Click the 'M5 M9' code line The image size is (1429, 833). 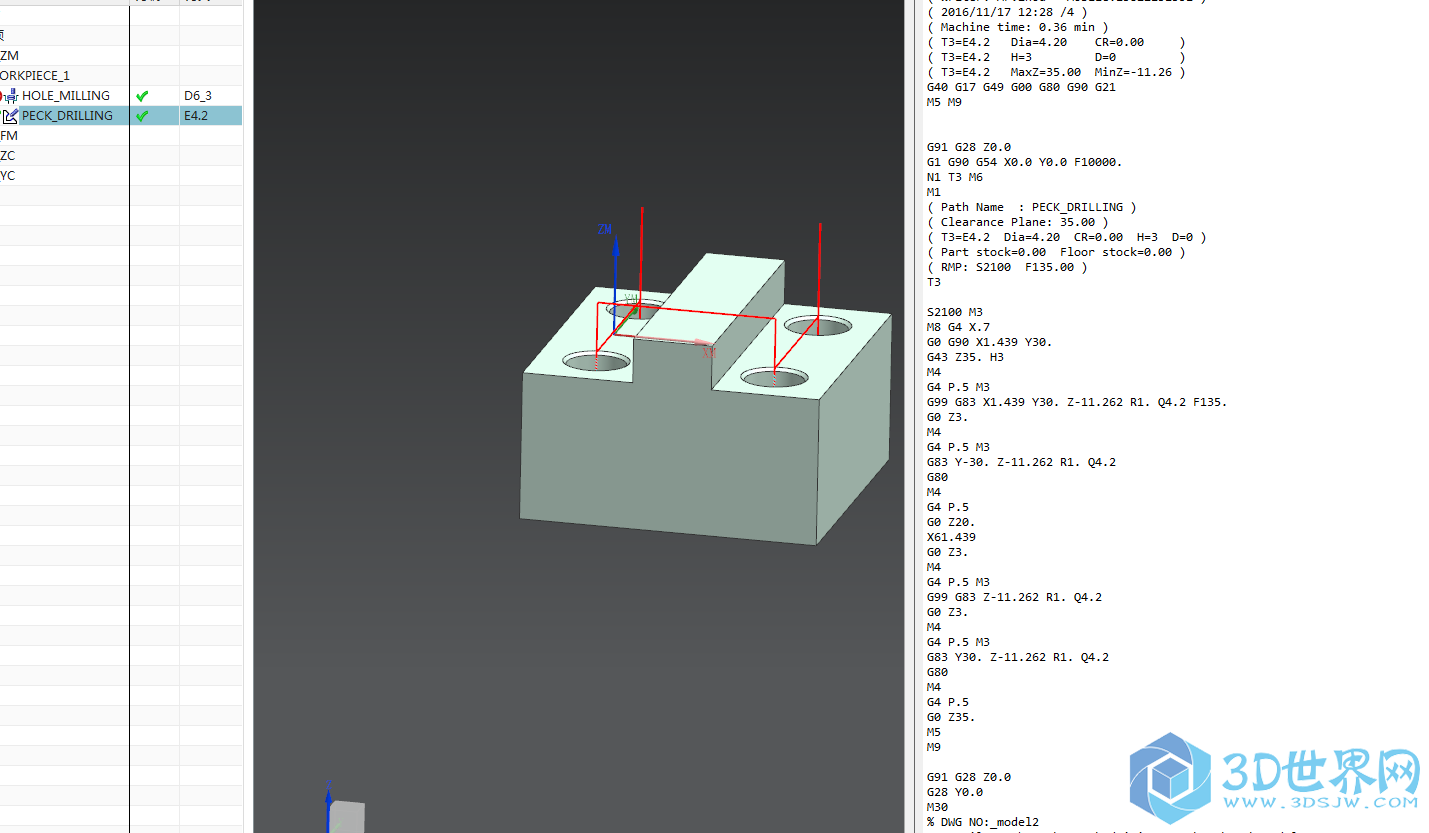tap(944, 102)
